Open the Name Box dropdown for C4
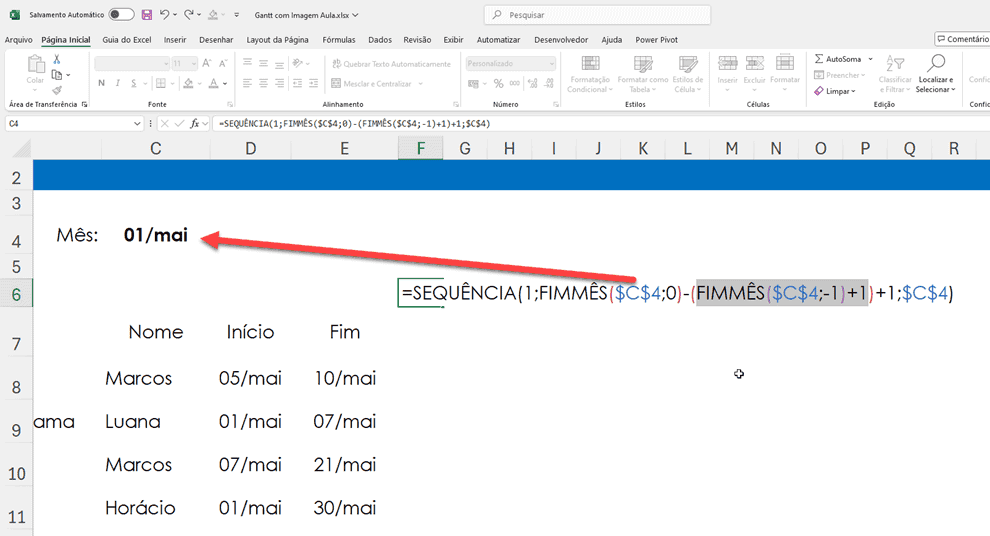The width and height of the screenshot is (990, 536). [137, 124]
